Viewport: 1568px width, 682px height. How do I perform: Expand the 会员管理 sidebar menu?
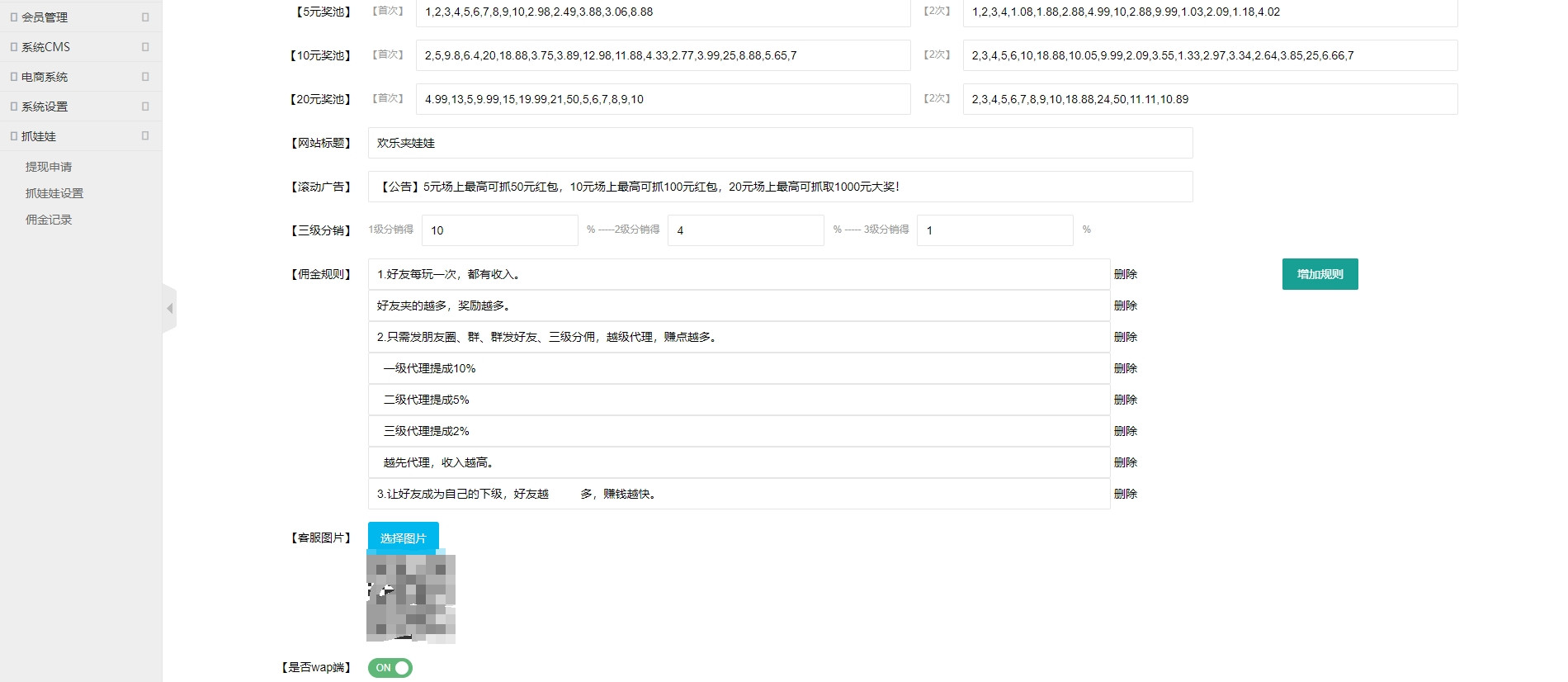81,17
